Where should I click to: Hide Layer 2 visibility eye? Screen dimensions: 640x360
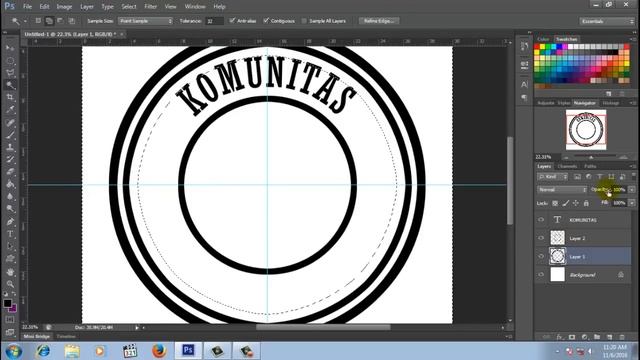541,238
